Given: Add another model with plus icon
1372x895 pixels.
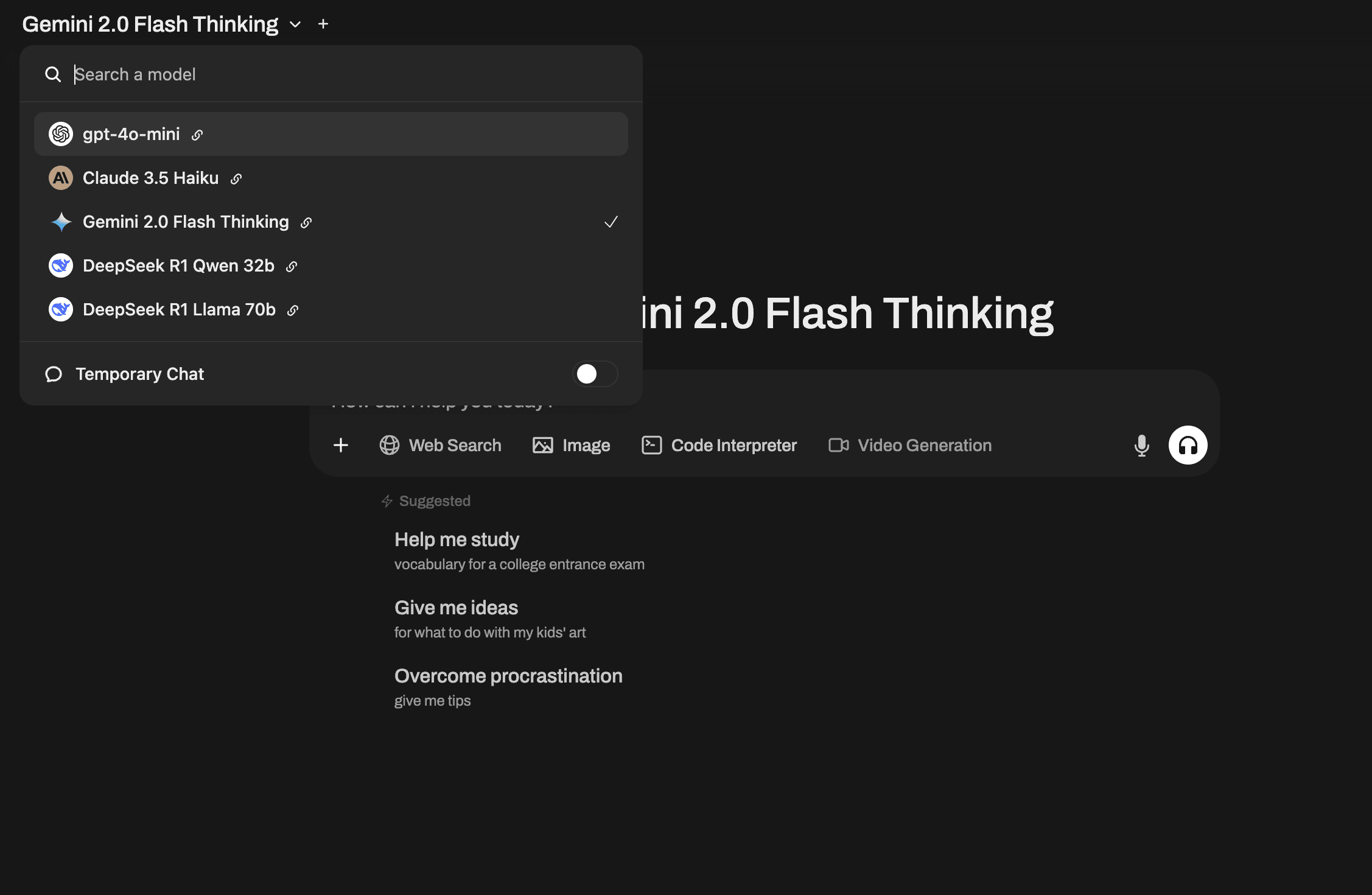Looking at the screenshot, I should click(323, 24).
